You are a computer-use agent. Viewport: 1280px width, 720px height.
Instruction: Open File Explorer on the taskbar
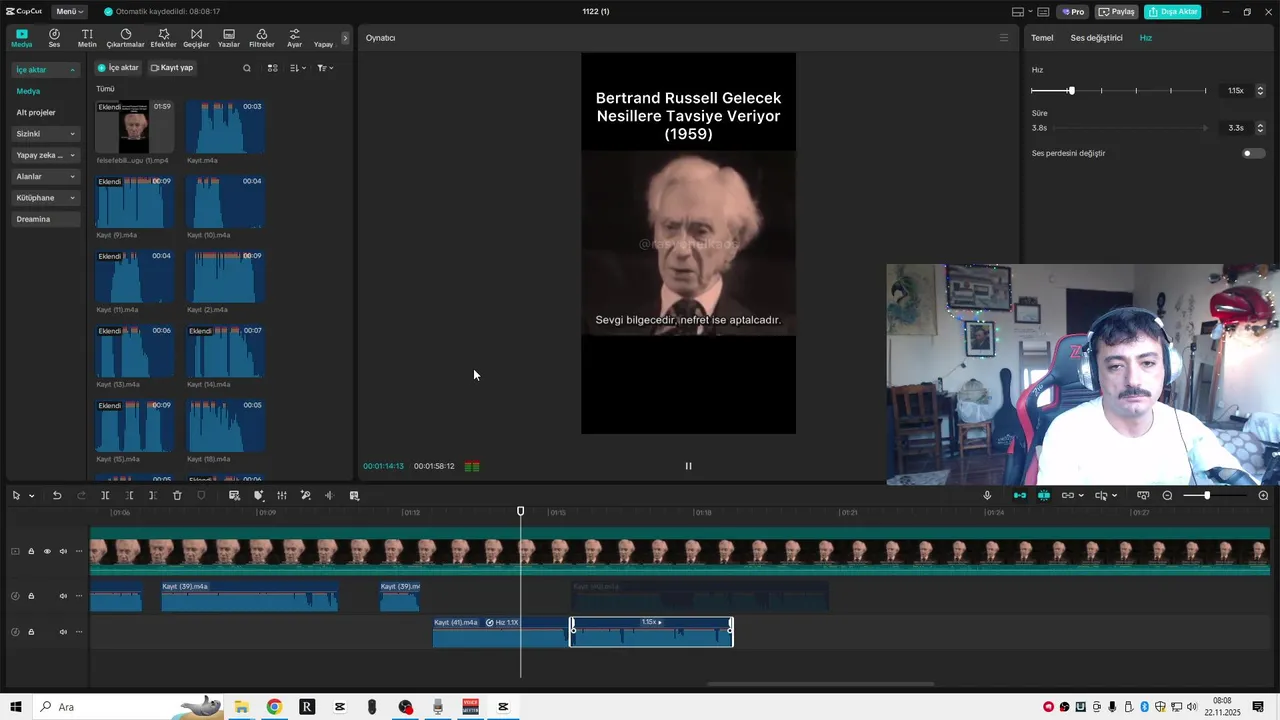pos(241,707)
